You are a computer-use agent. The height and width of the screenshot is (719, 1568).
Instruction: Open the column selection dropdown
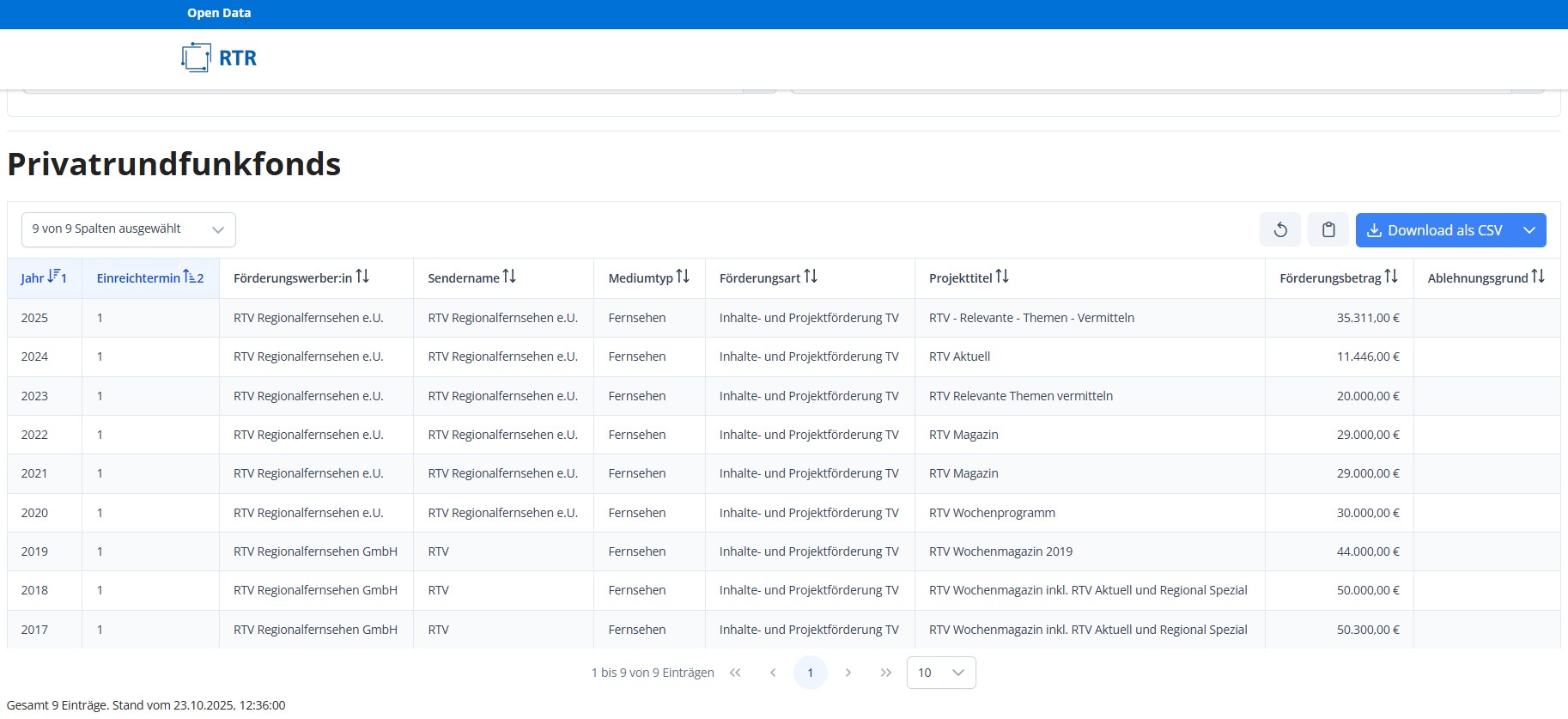click(x=129, y=229)
